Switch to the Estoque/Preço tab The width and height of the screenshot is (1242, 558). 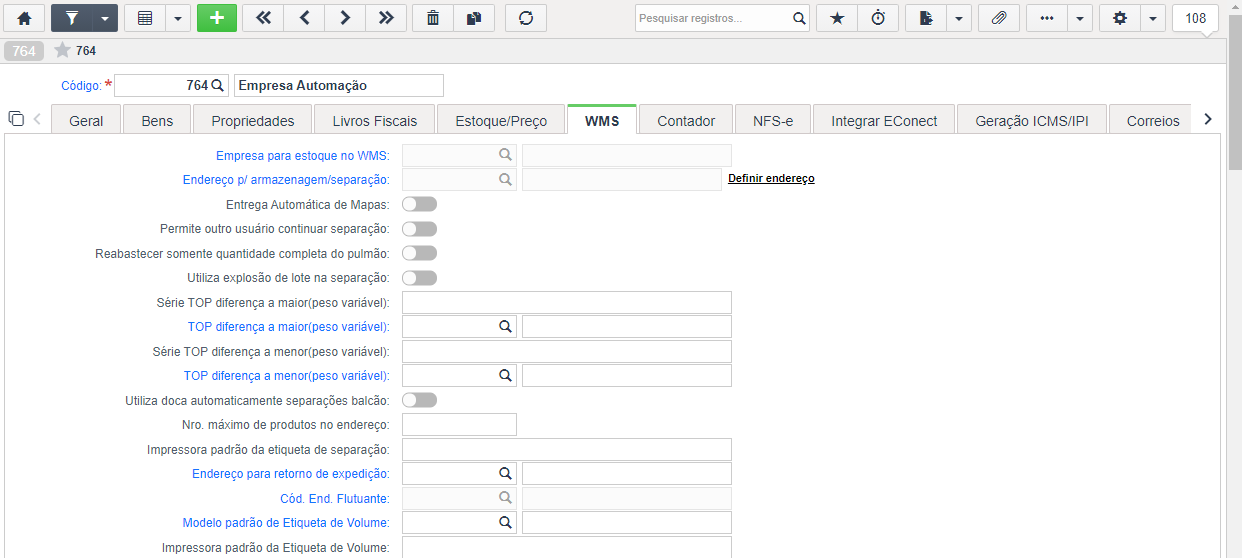coord(501,120)
